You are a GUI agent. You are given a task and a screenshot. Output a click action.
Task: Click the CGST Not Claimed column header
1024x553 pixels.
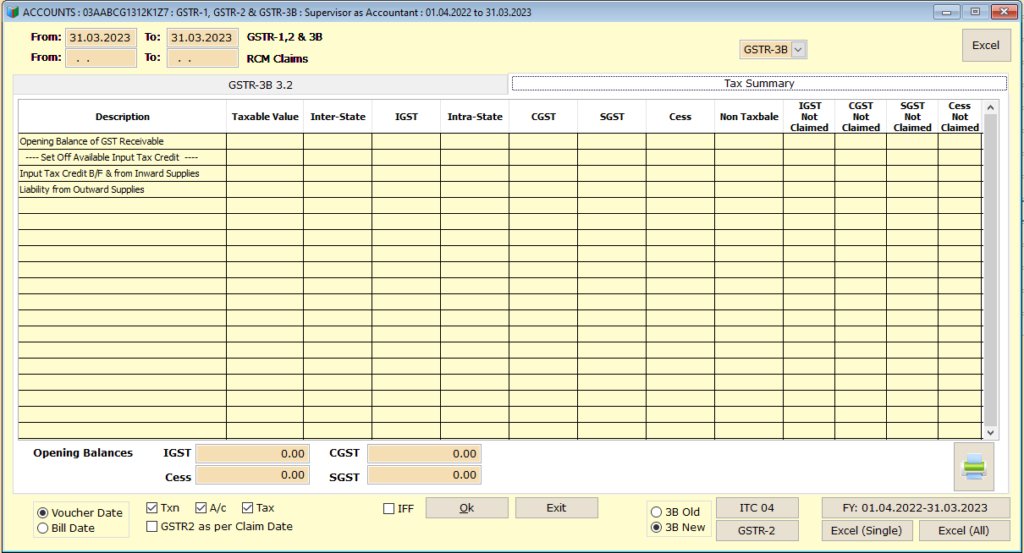click(x=861, y=117)
